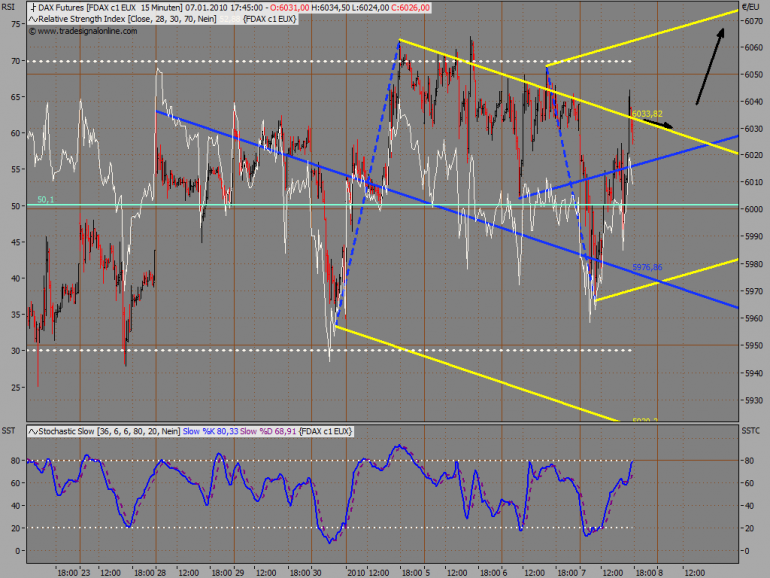This screenshot has width=770, height=578.
Task: Click the www.tradesignalonline.com copyright text
Action: tap(83, 31)
